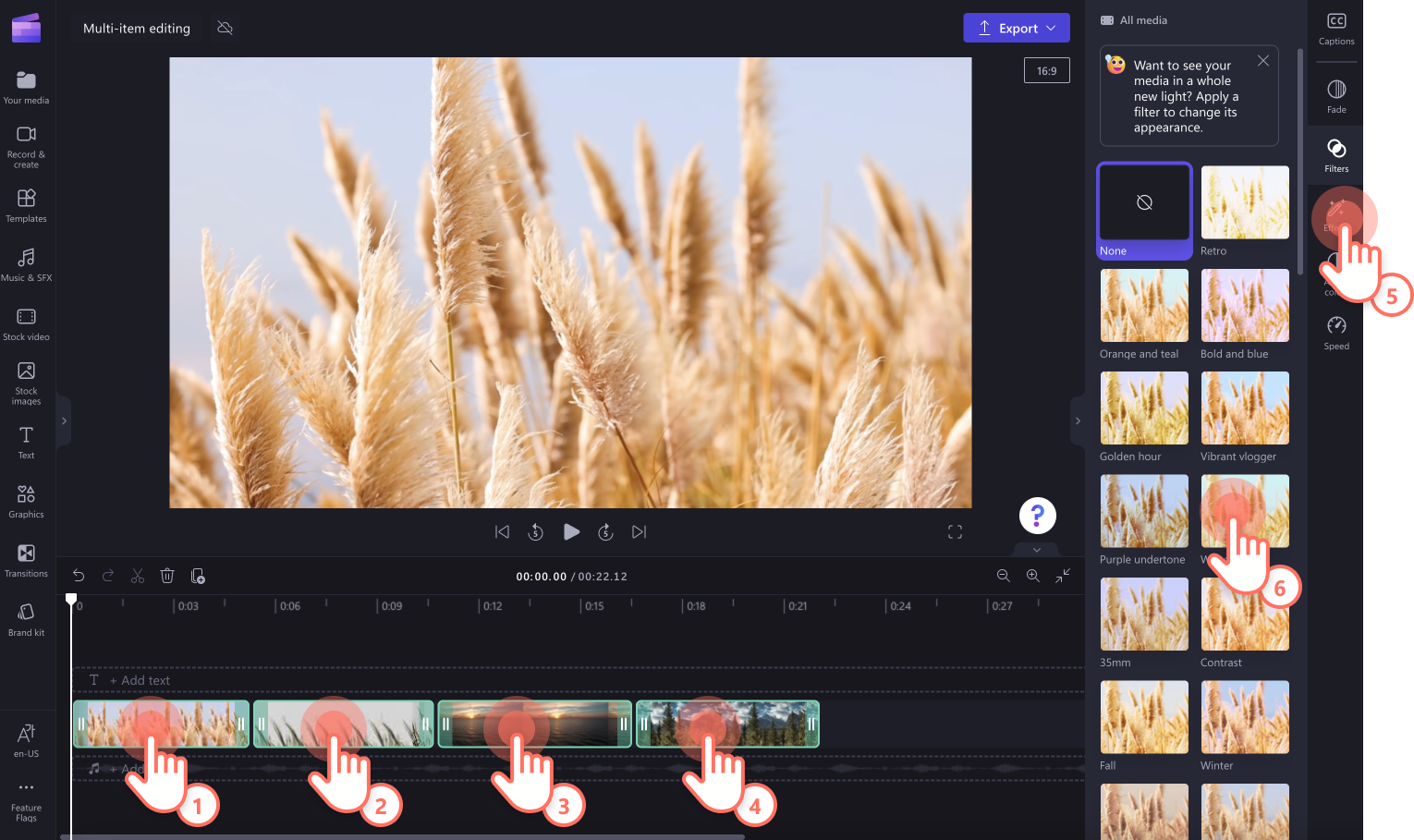The image size is (1414, 840).
Task: Select the first wheat clip on timeline
Action: pyautogui.click(x=161, y=724)
